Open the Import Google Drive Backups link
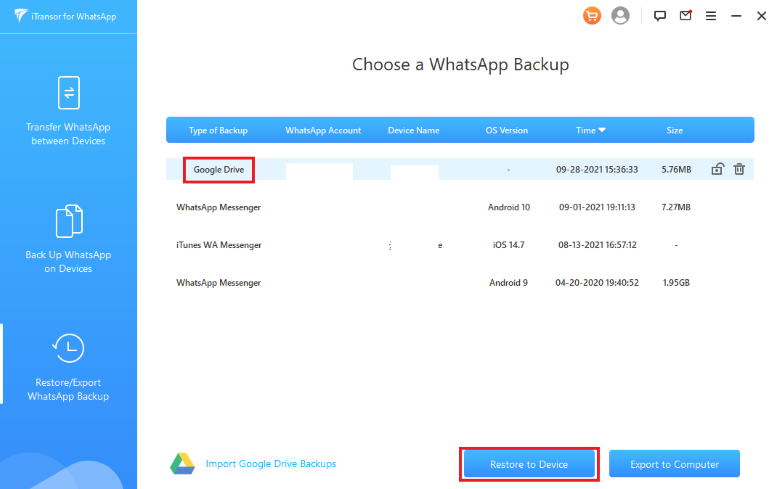 270,464
